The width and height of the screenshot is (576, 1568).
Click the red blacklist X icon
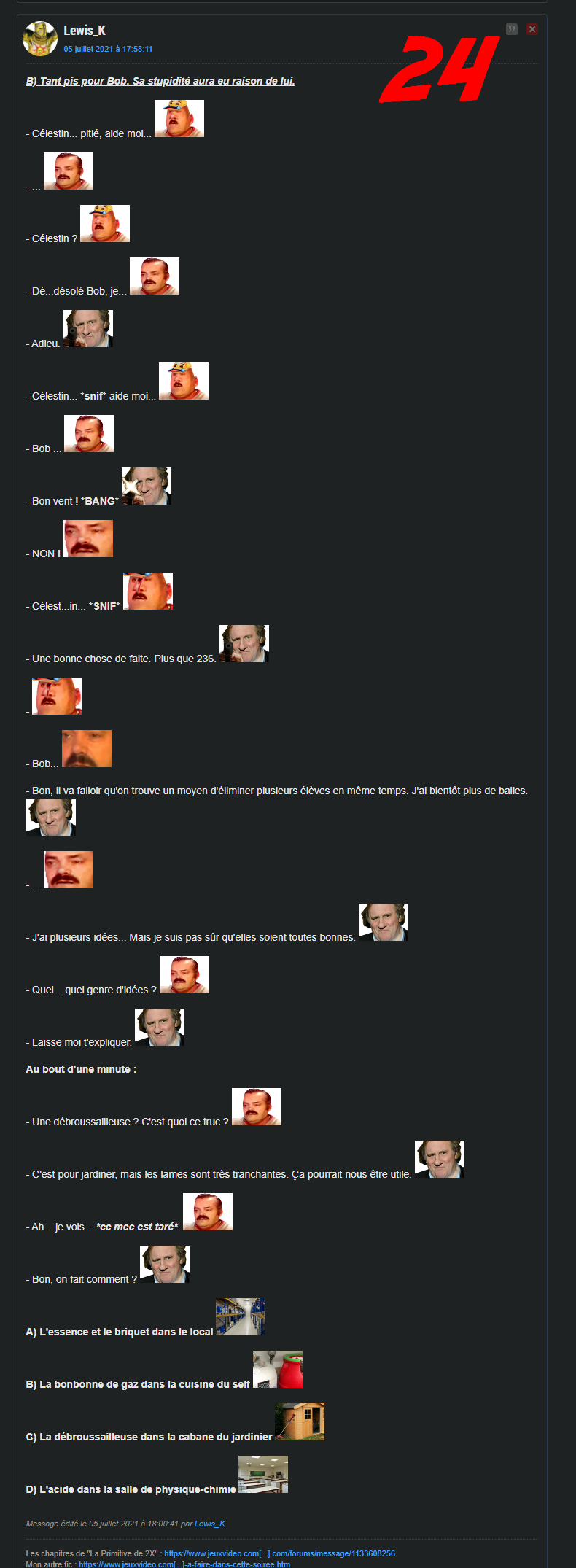[x=532, y=29]
